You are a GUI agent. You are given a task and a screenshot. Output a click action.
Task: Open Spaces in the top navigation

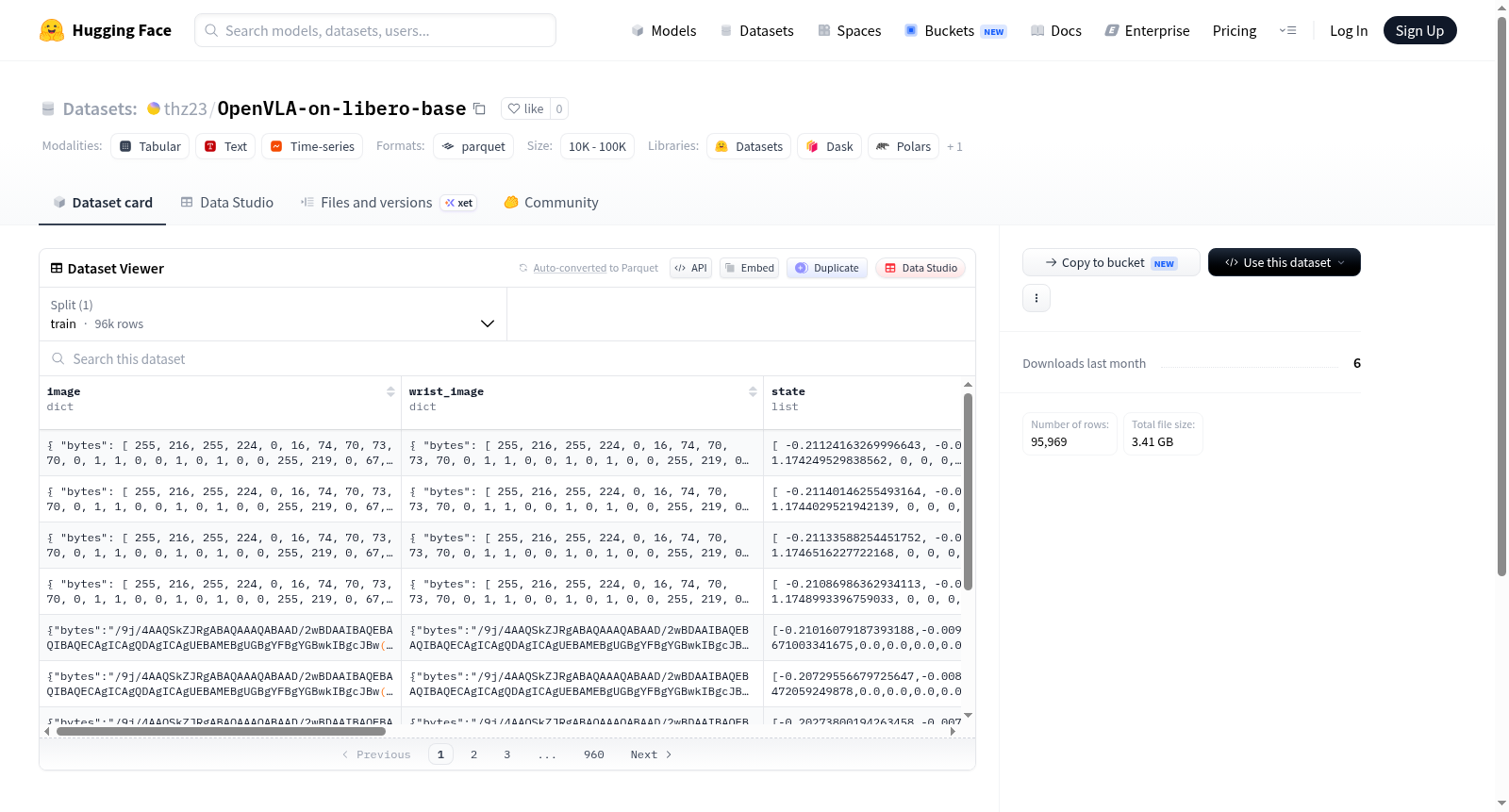point(850,31)
